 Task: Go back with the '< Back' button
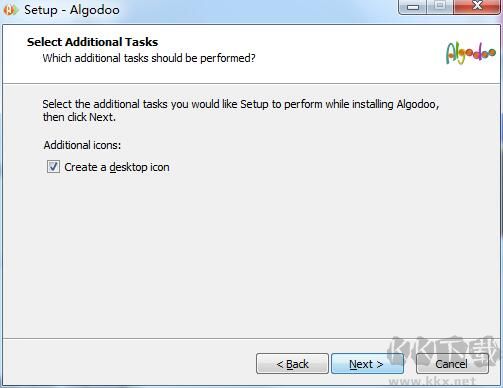(x=292, y=364)
